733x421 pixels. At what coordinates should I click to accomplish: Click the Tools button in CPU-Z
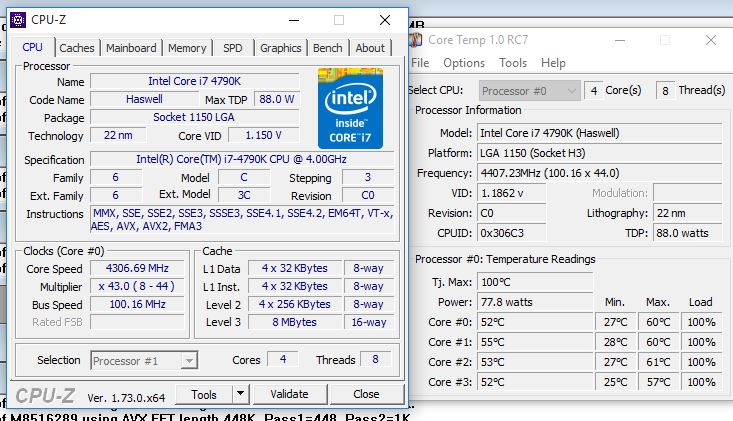point(204,394)
